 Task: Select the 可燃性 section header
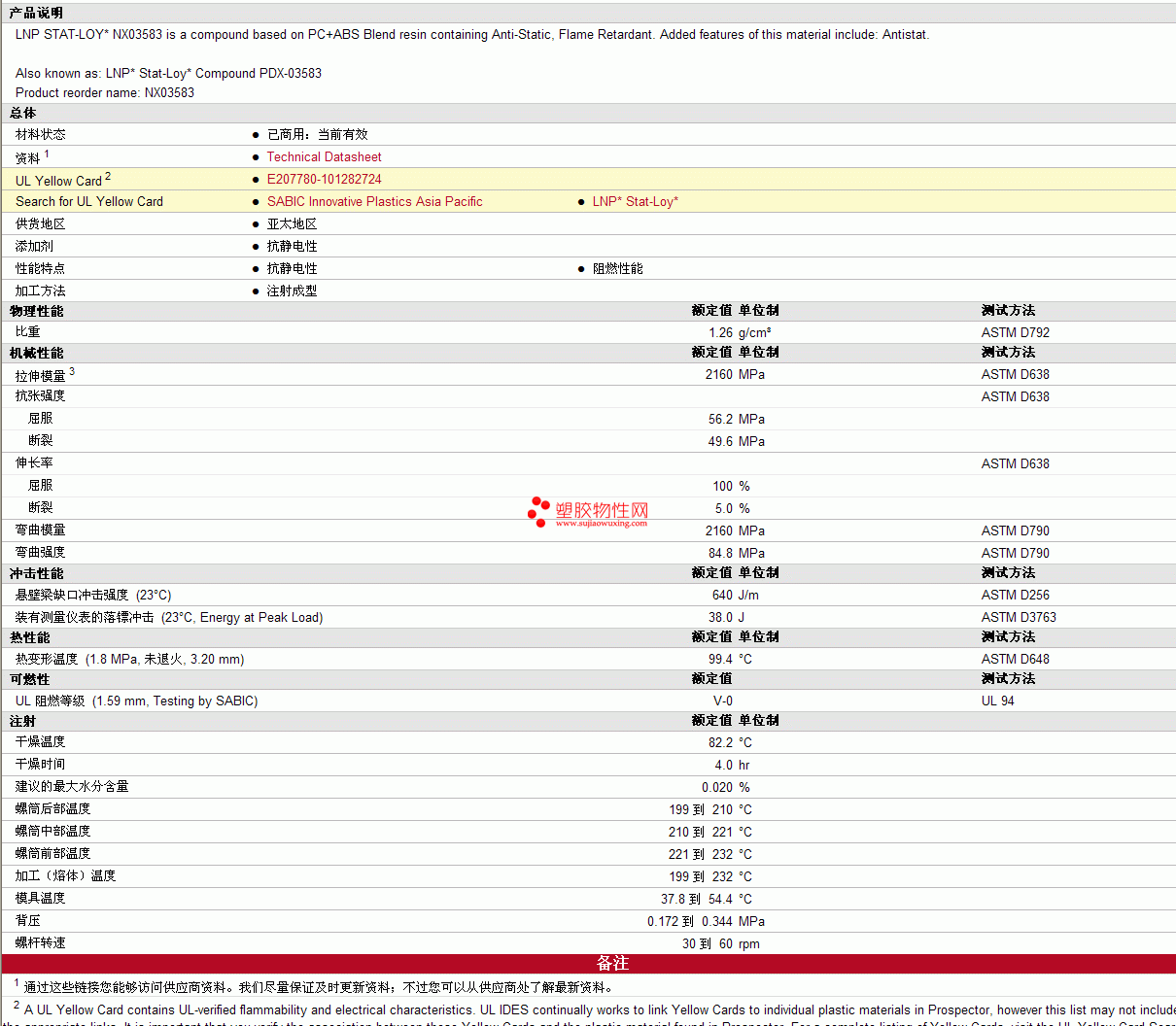(x=29, y=679)
